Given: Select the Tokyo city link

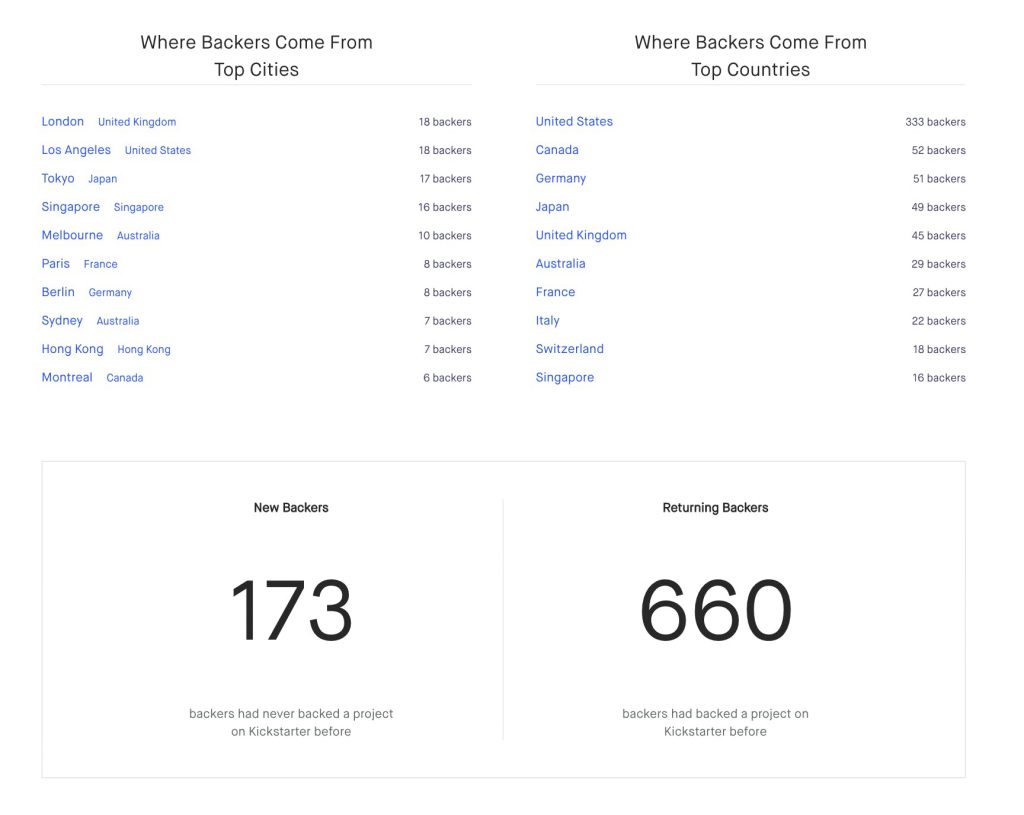Looking at the screenshot, I should pos(58,179).
